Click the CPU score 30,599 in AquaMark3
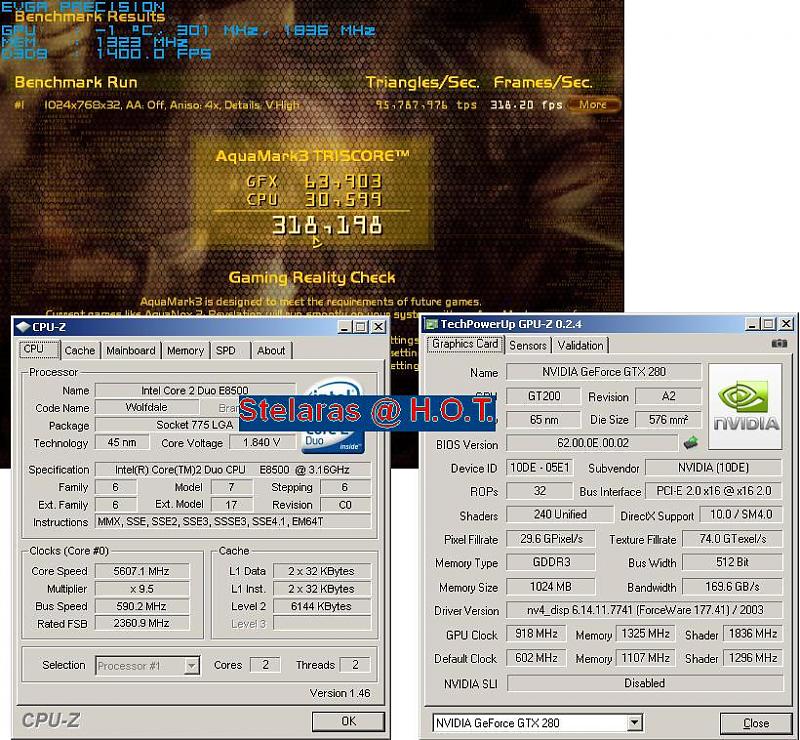Image resolution: width=800 pixels, height=740 pixels. click(343, 200)
